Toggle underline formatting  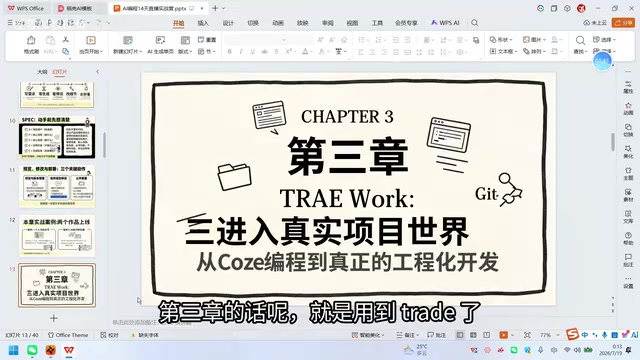(253, 51)
